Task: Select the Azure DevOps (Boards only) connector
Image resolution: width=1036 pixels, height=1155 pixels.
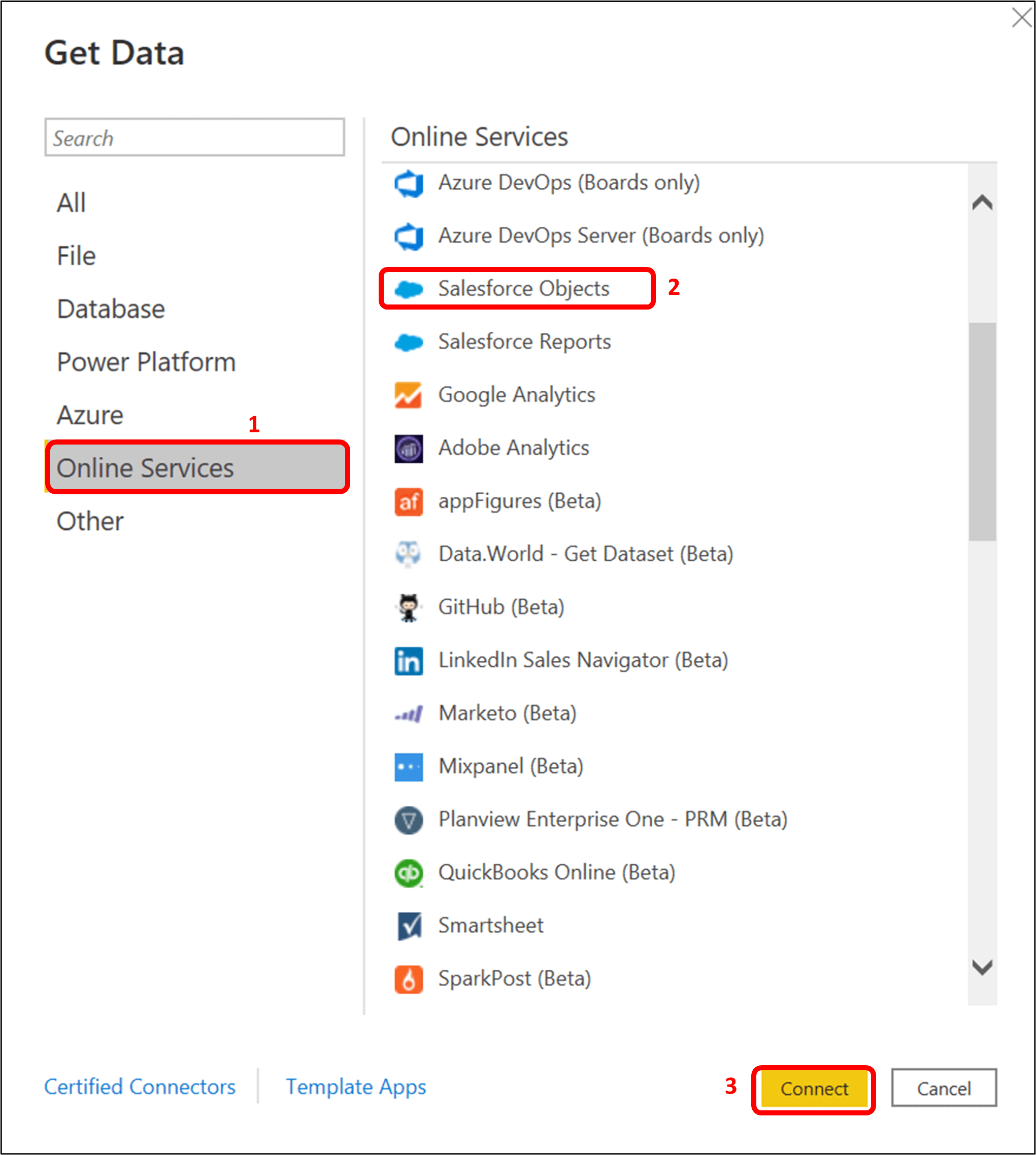Action: tap(568, 183)
